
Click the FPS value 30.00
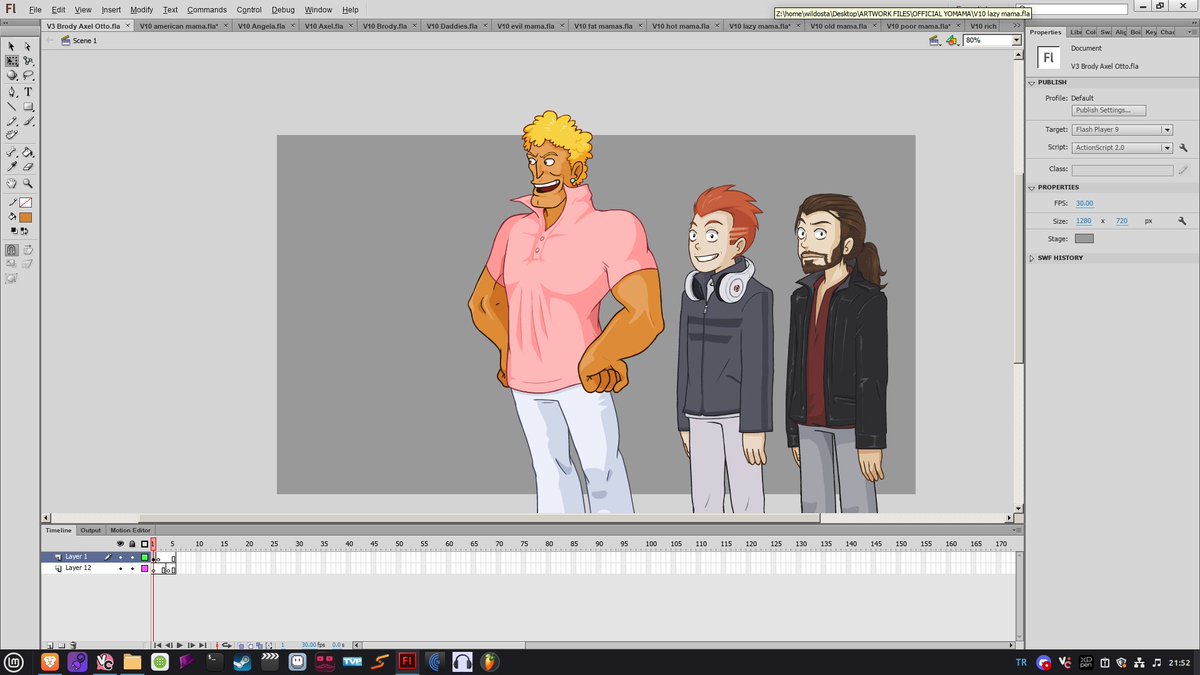(1084, 203)
